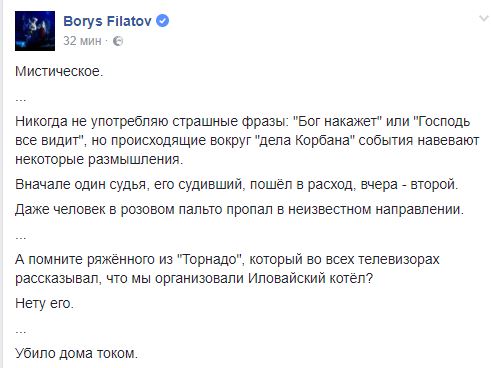Click the first ellipsis below 'Мистическое.'
Screen dimensions: 491x368
tap(21, 99)
